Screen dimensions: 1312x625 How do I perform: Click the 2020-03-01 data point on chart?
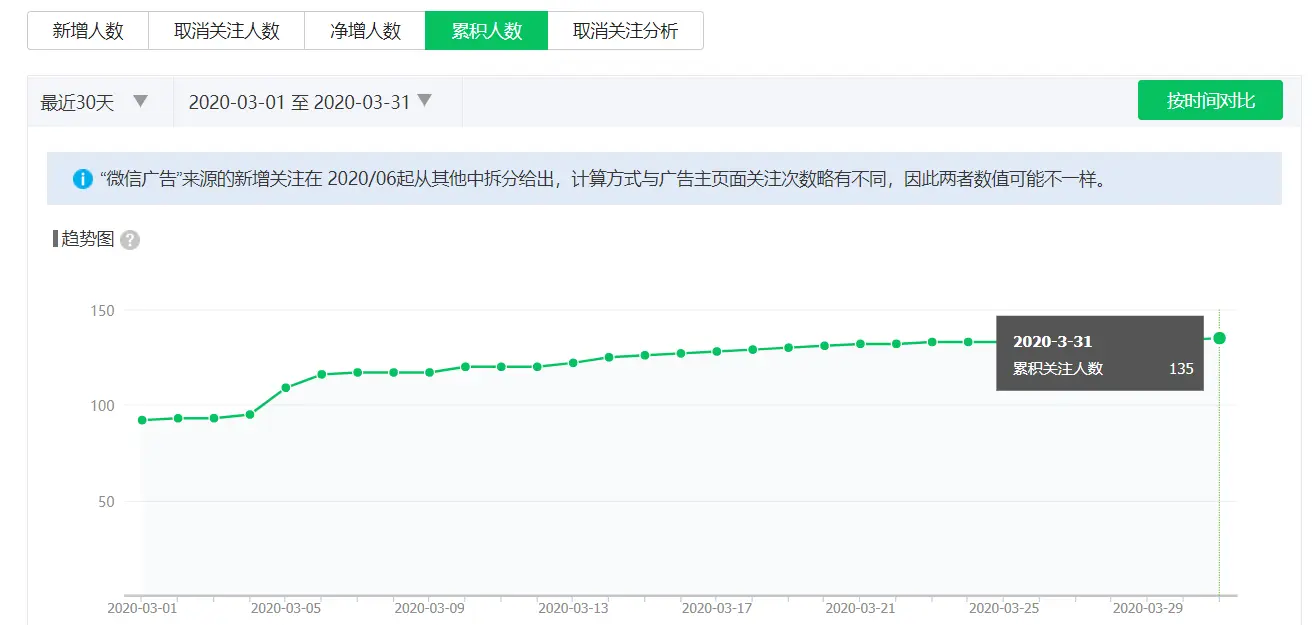pyautogui.click(x=142, y=420)
